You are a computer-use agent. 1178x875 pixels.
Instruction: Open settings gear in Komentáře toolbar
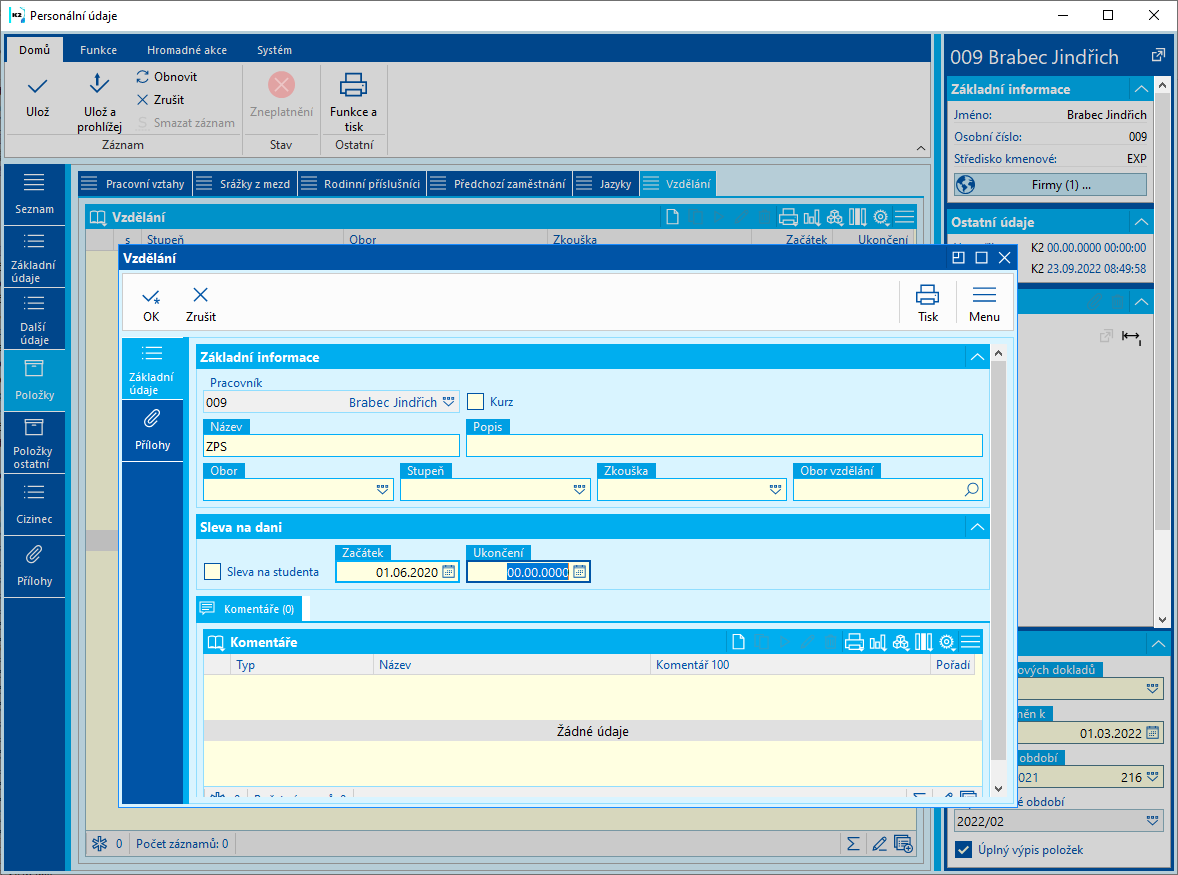click(x=947, y=642)
